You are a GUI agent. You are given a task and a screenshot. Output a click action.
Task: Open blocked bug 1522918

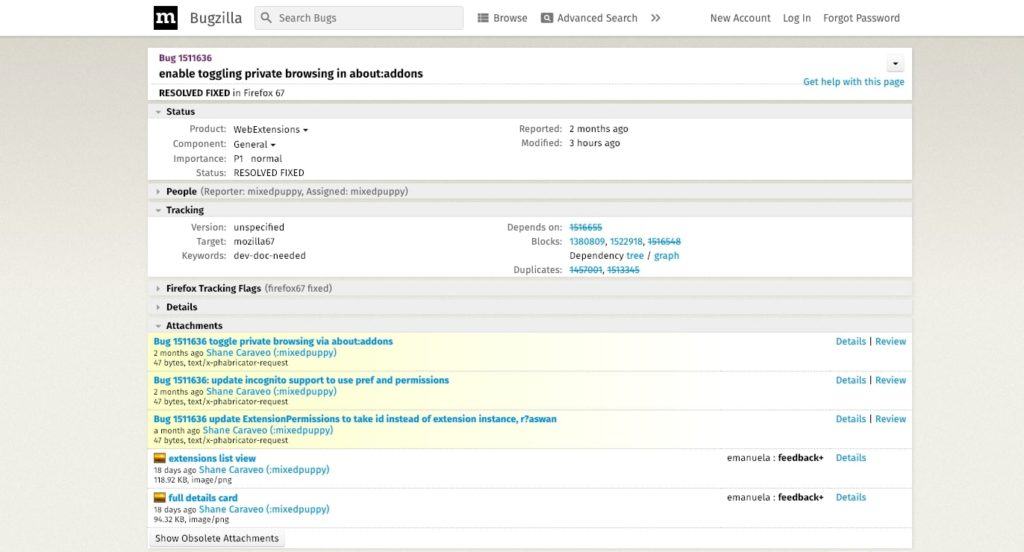pos(626,242)
